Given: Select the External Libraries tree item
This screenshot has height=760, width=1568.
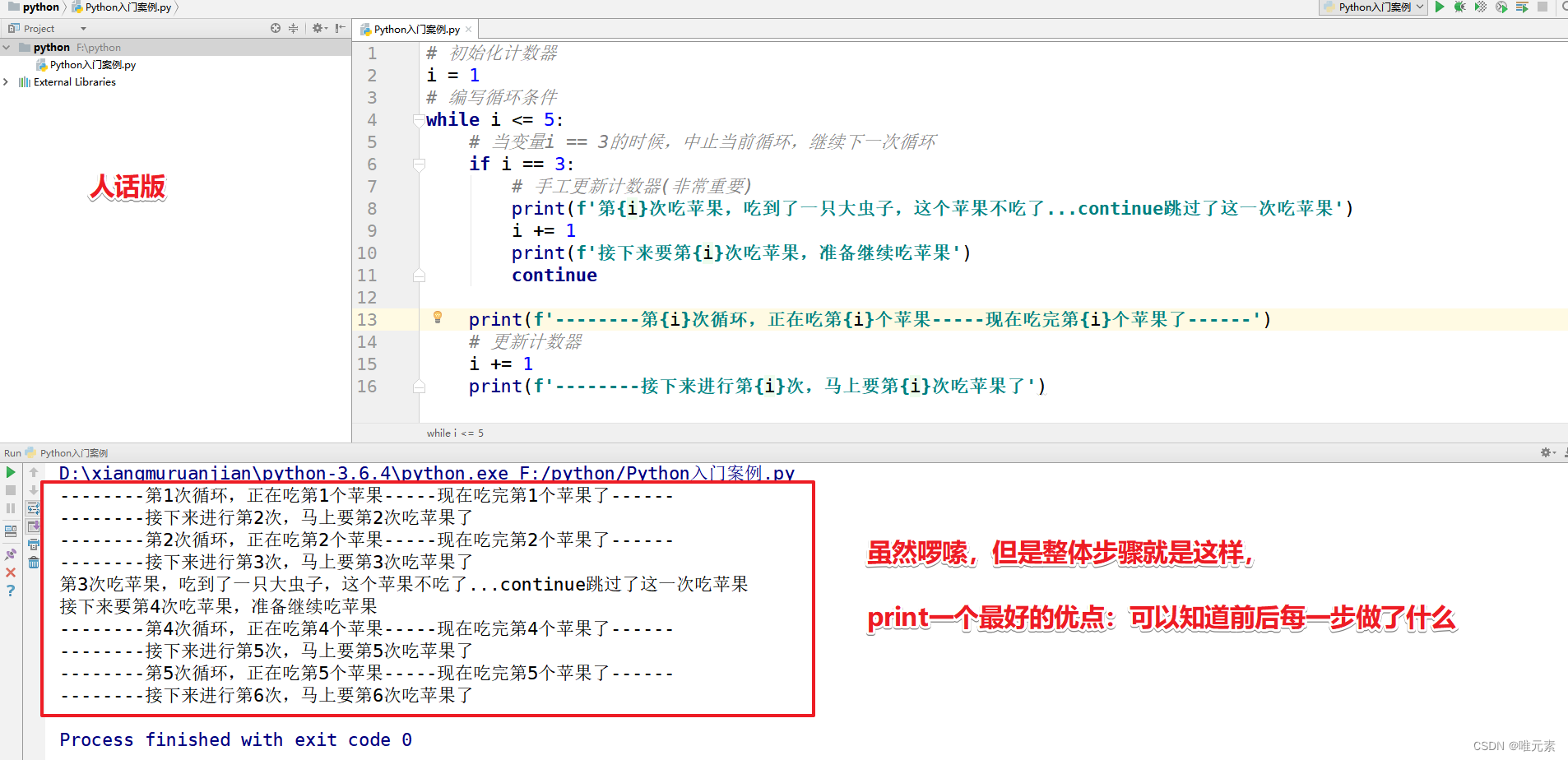Looking at the screenshot, I should [67, 81].
